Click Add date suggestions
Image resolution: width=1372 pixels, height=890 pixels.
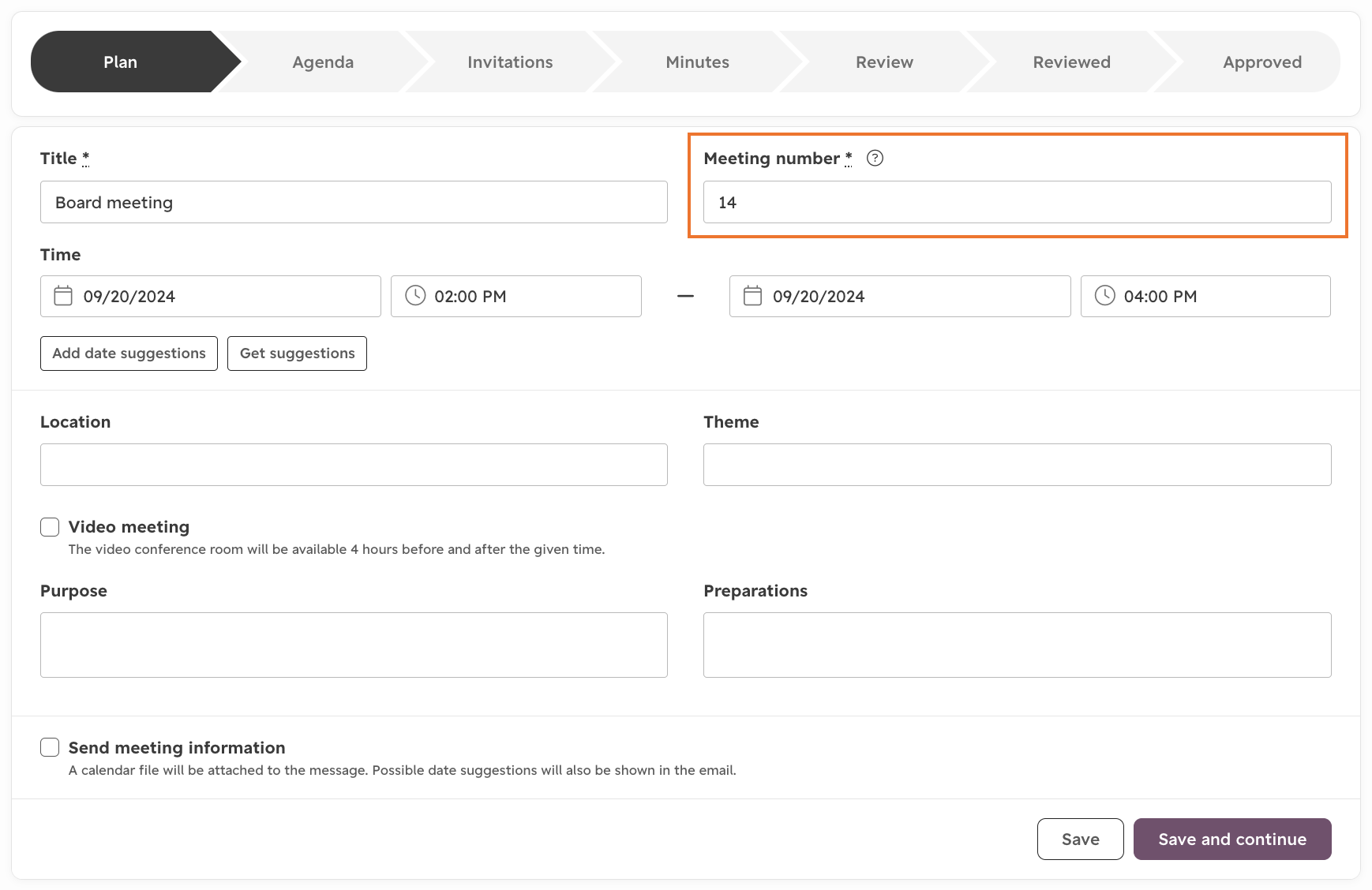point(128,353)
